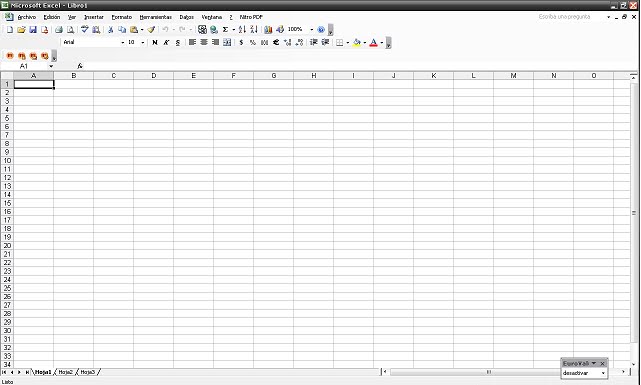Increase the cell indent
Image resolution: width=641 pixels, height=385 pixels.
pyautogui.click(x=325, y=43)
